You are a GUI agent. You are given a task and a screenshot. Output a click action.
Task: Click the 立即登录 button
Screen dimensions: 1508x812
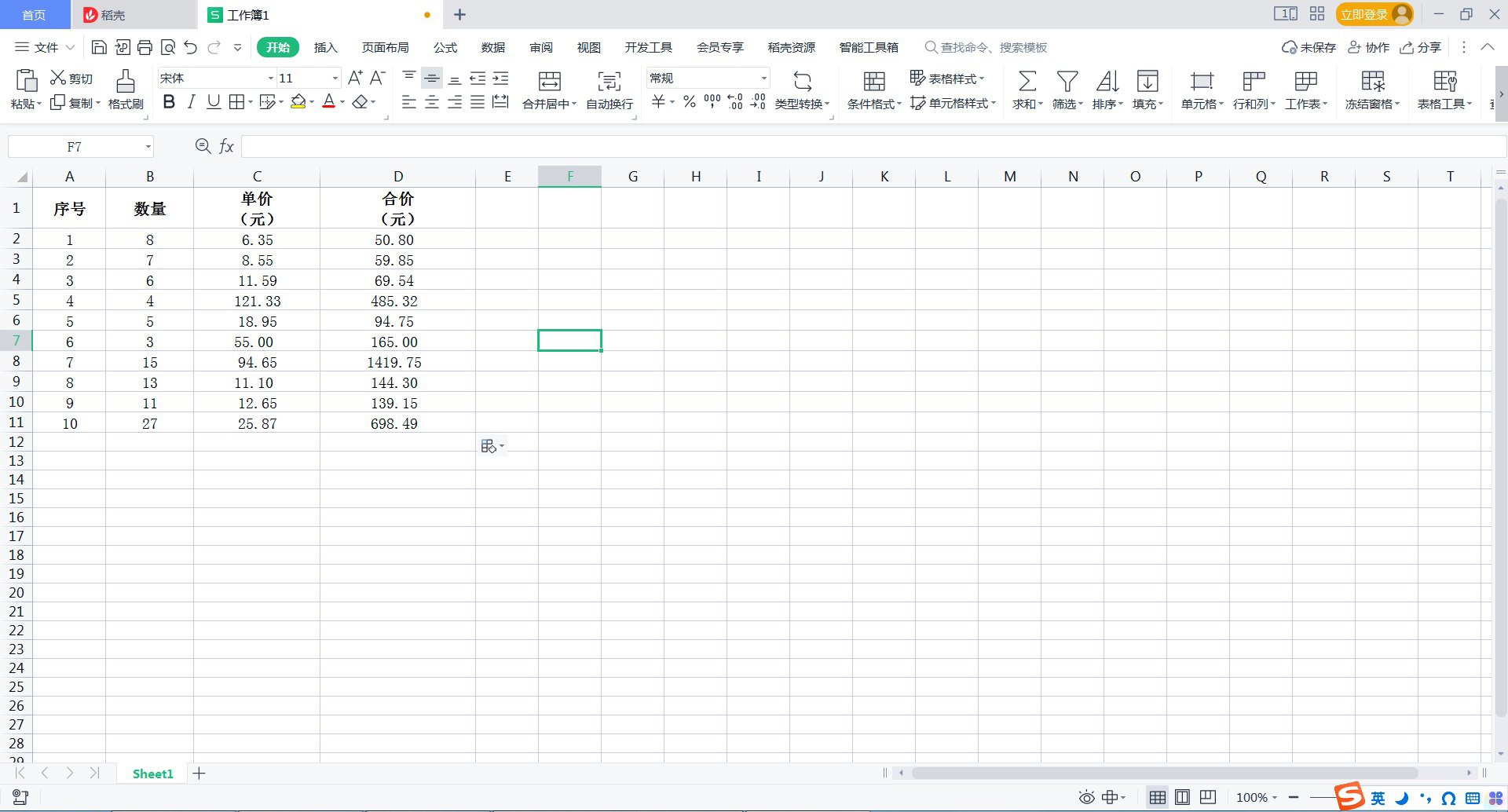coord(1365,13)
